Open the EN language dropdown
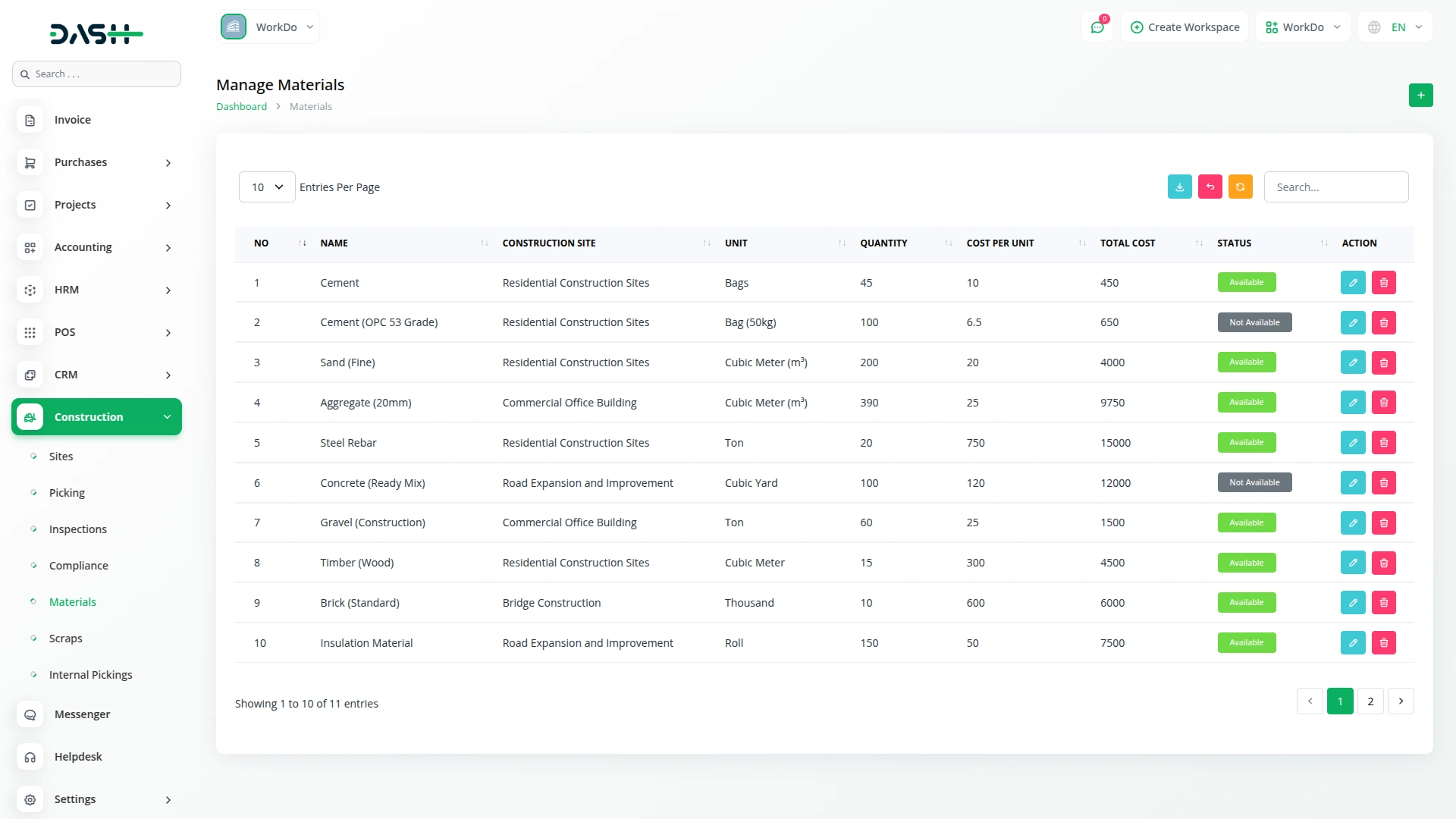The image size is (1456, 819). pyautogui.click(x=1396, y=27)
